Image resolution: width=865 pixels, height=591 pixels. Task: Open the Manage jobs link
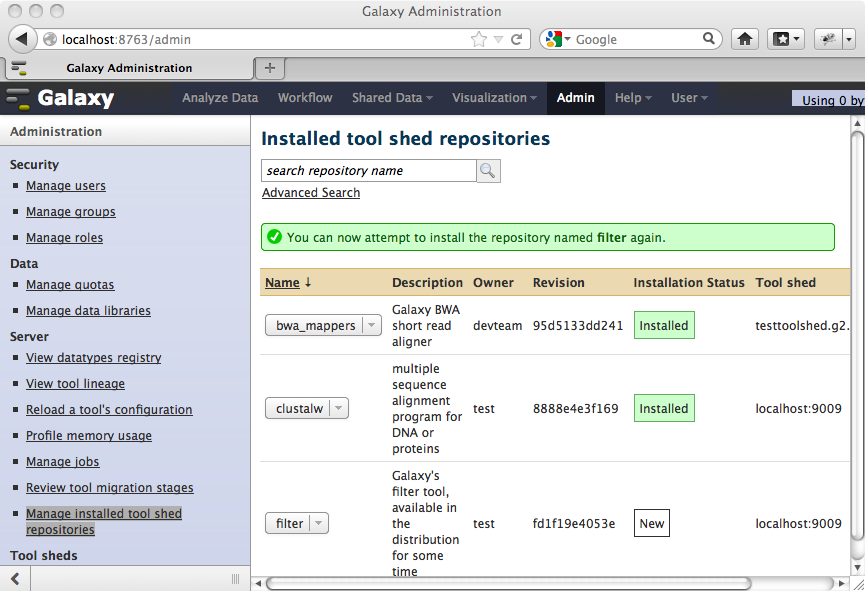click(x=62, y=461)
